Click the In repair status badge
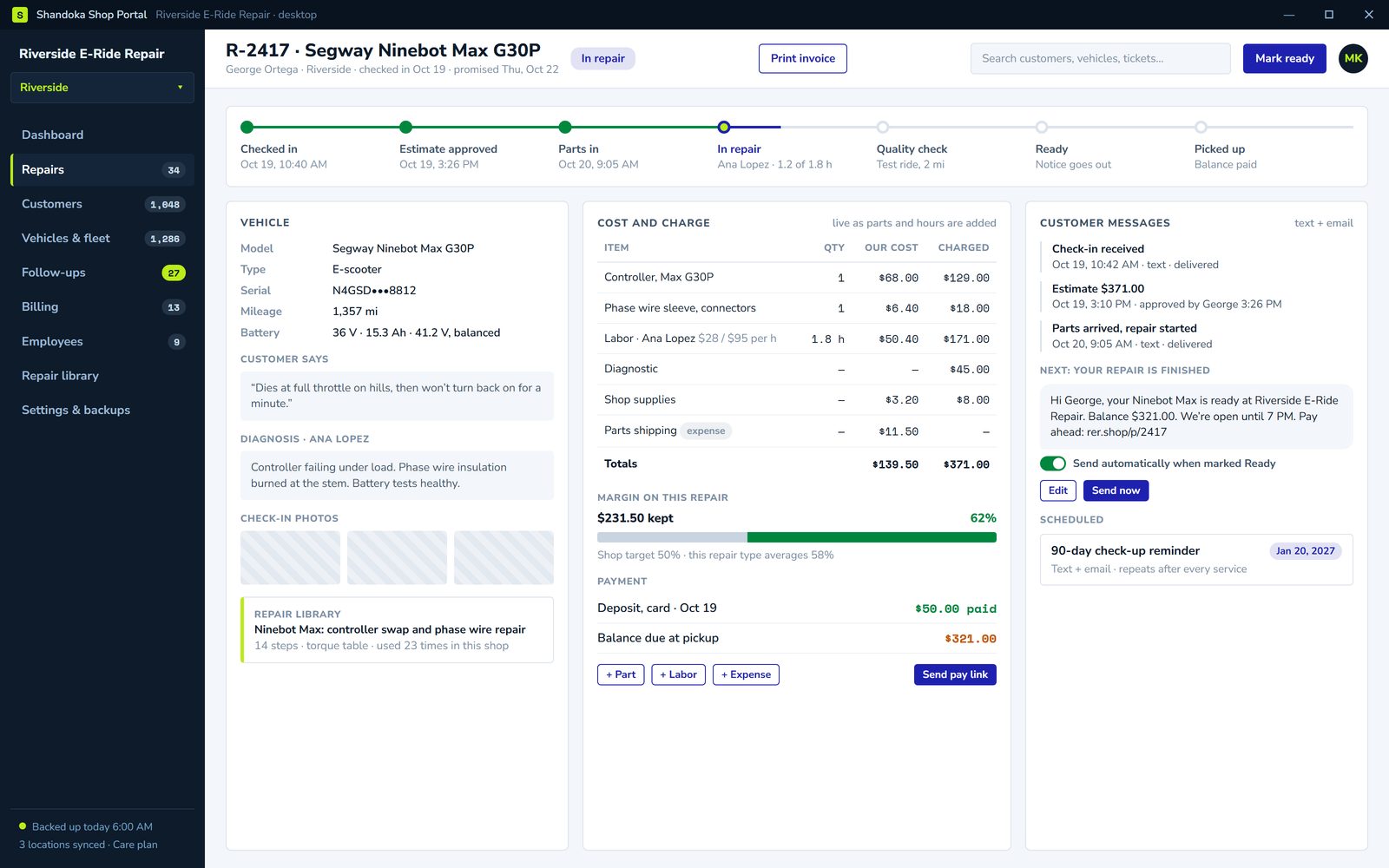Viewport: 1389px width, 868px height. coord(602,58)
